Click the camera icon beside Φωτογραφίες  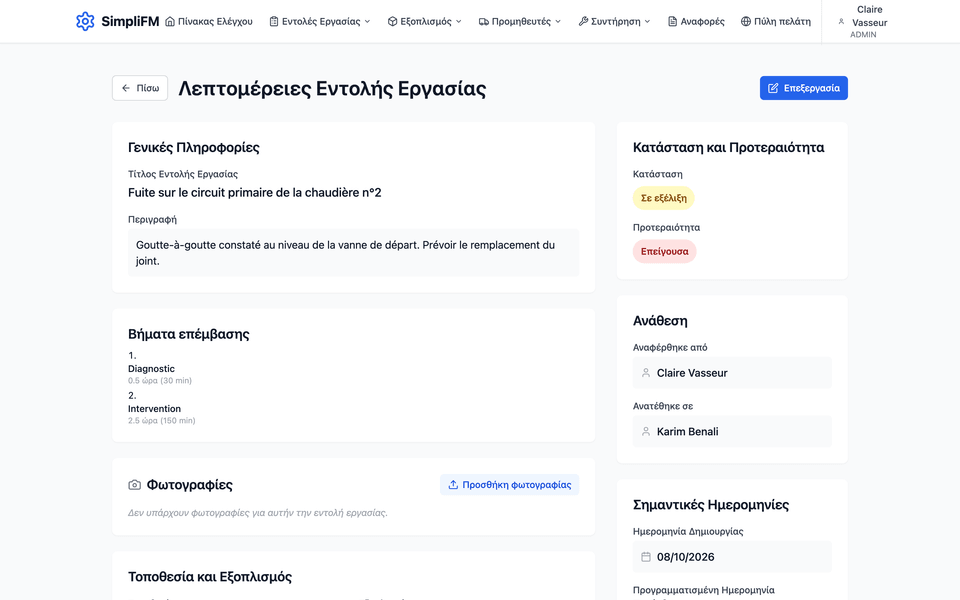[x=135, y=485]
